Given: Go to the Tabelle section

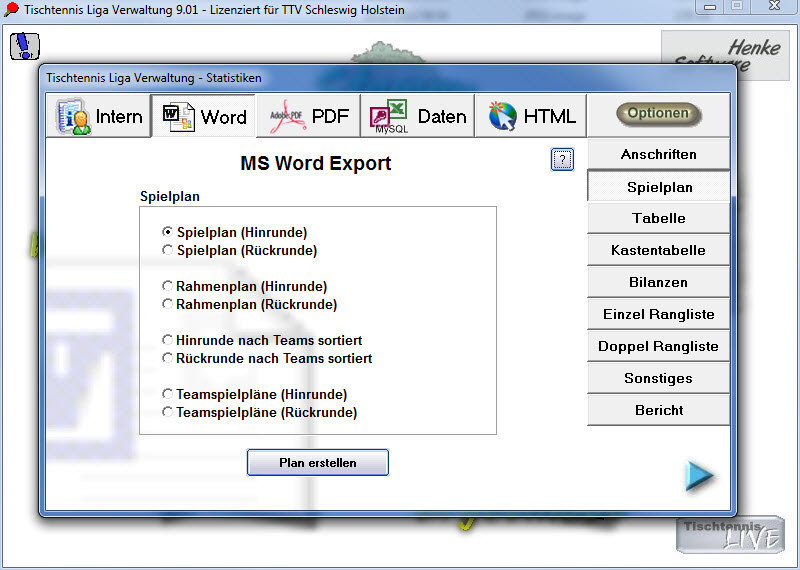Looking at the screenshot, I should coord(658,218).
